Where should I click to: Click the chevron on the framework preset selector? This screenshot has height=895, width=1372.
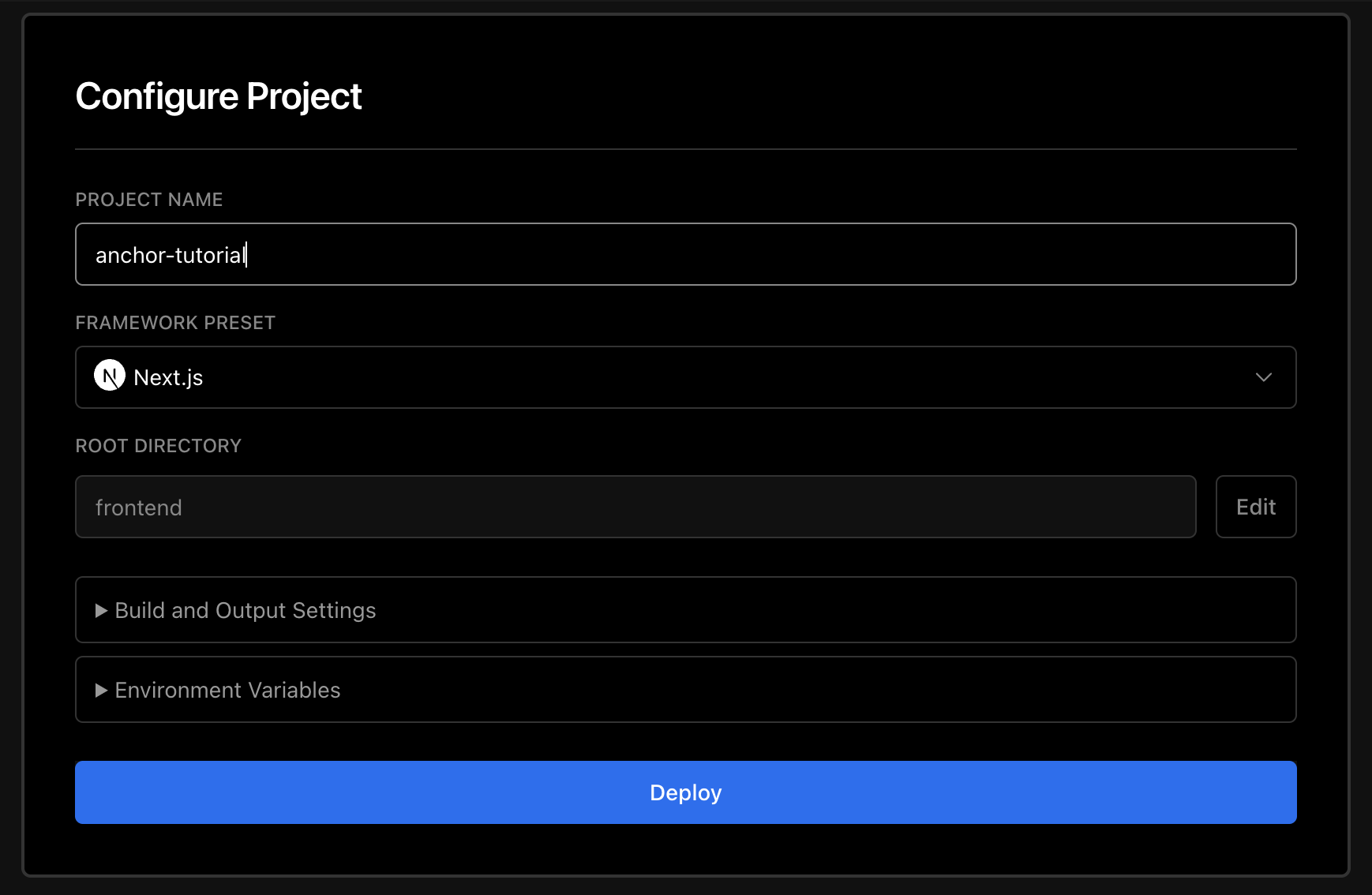click(x=1264, y=377)
